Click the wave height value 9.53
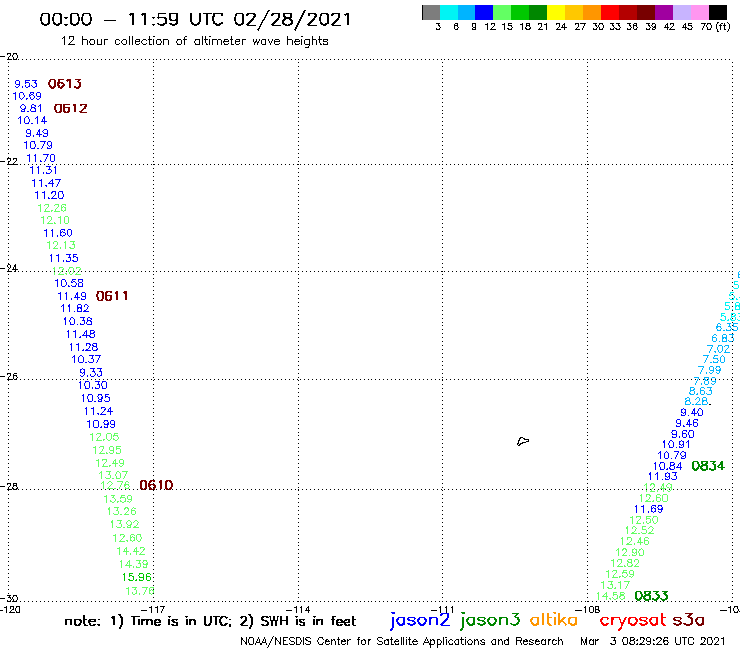The height and width of the screenshot is (650, 740). click(x=26, y=84)
